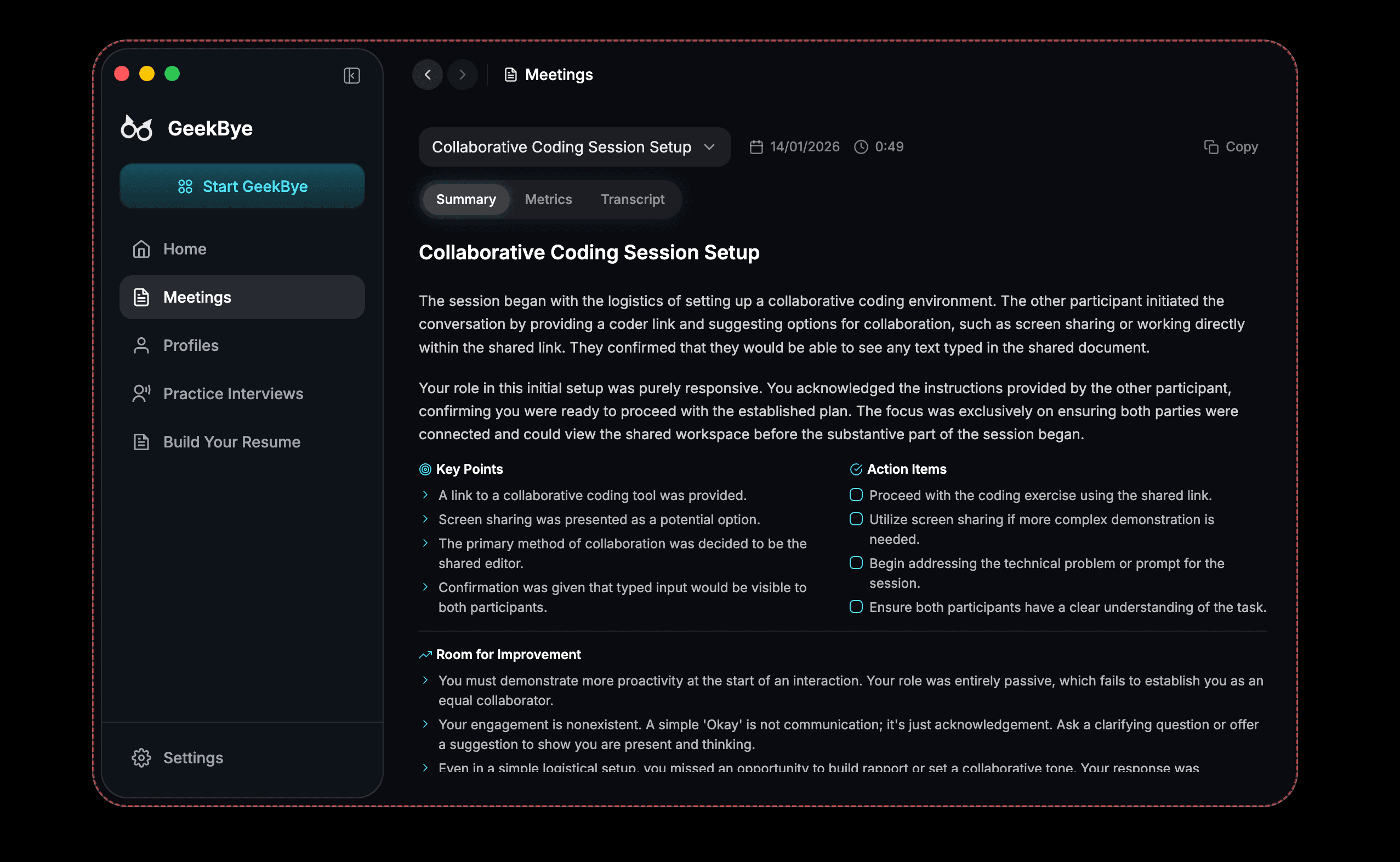This screenshot has width=1400, height=862.
Task: Click the 'Collaborative Coding Session Setup' heading
Action: pyautogui.click(x=589, y=253)
